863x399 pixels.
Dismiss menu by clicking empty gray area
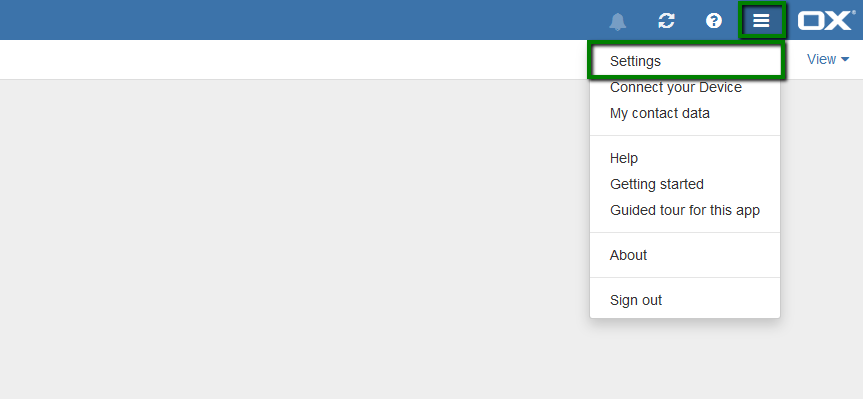(275, 237)
